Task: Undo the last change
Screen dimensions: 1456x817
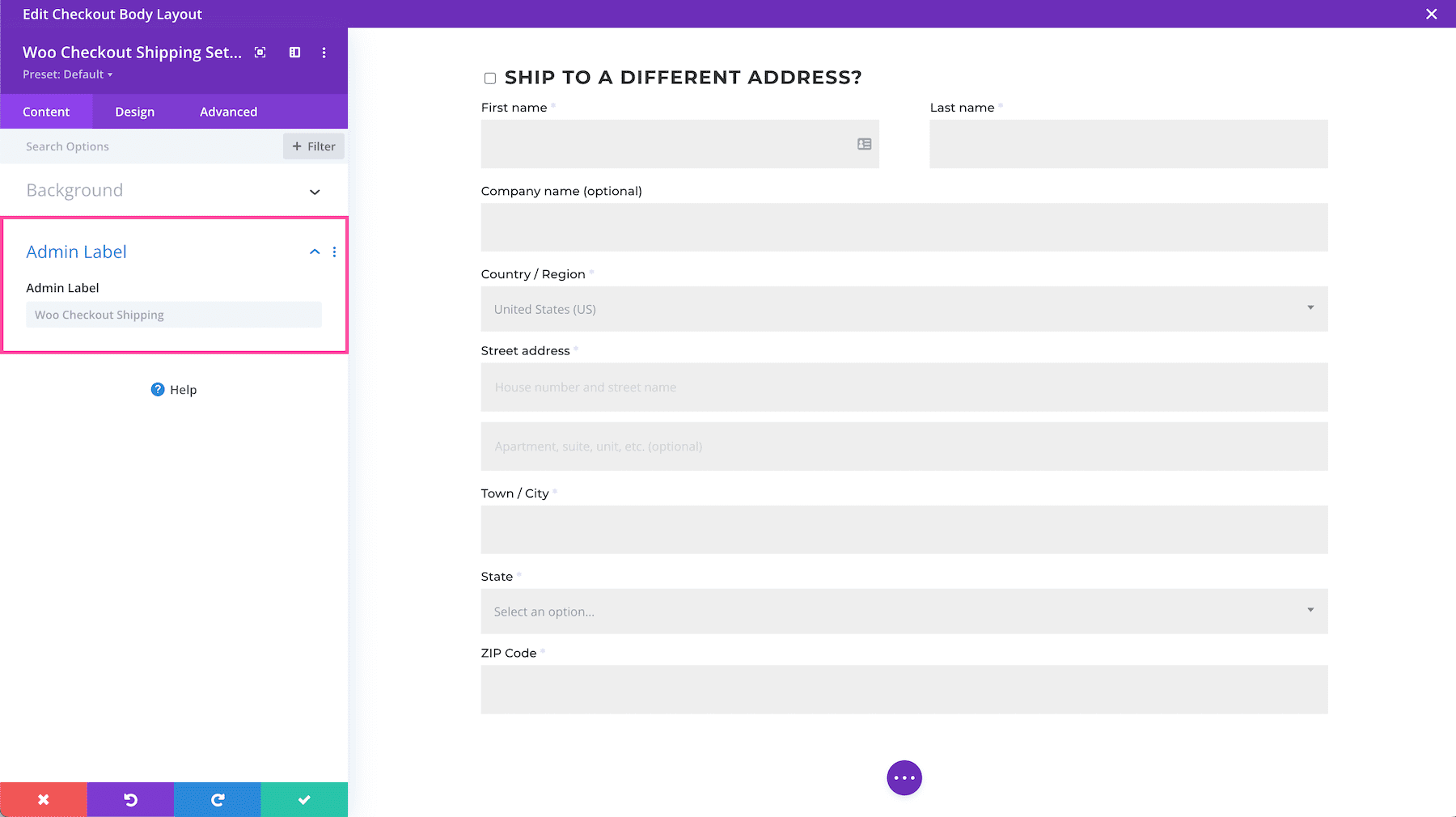Action: point(130,799)
